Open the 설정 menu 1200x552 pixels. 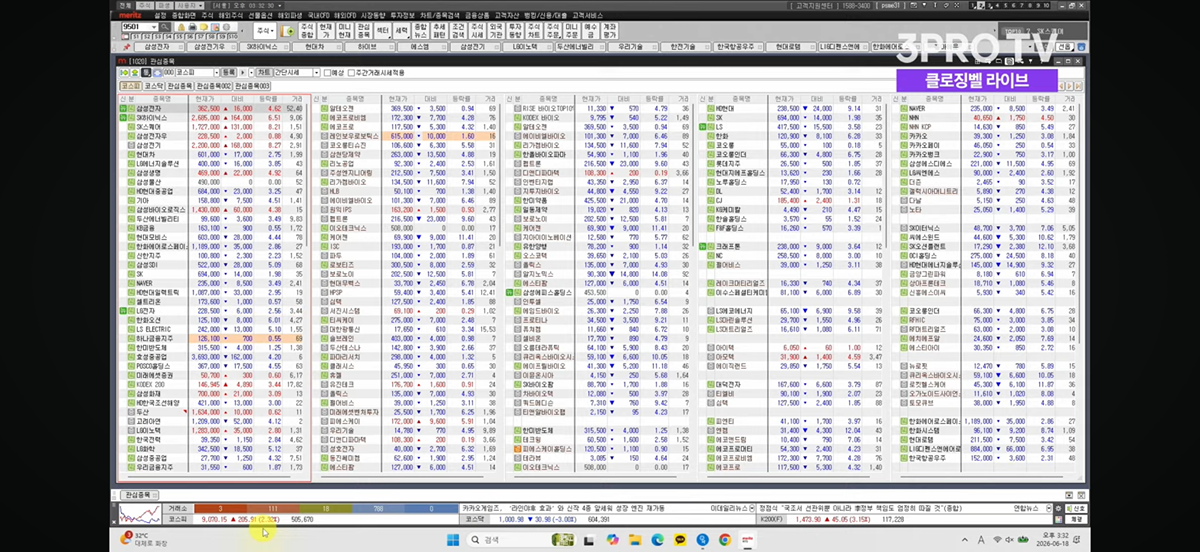coord(160,15)
